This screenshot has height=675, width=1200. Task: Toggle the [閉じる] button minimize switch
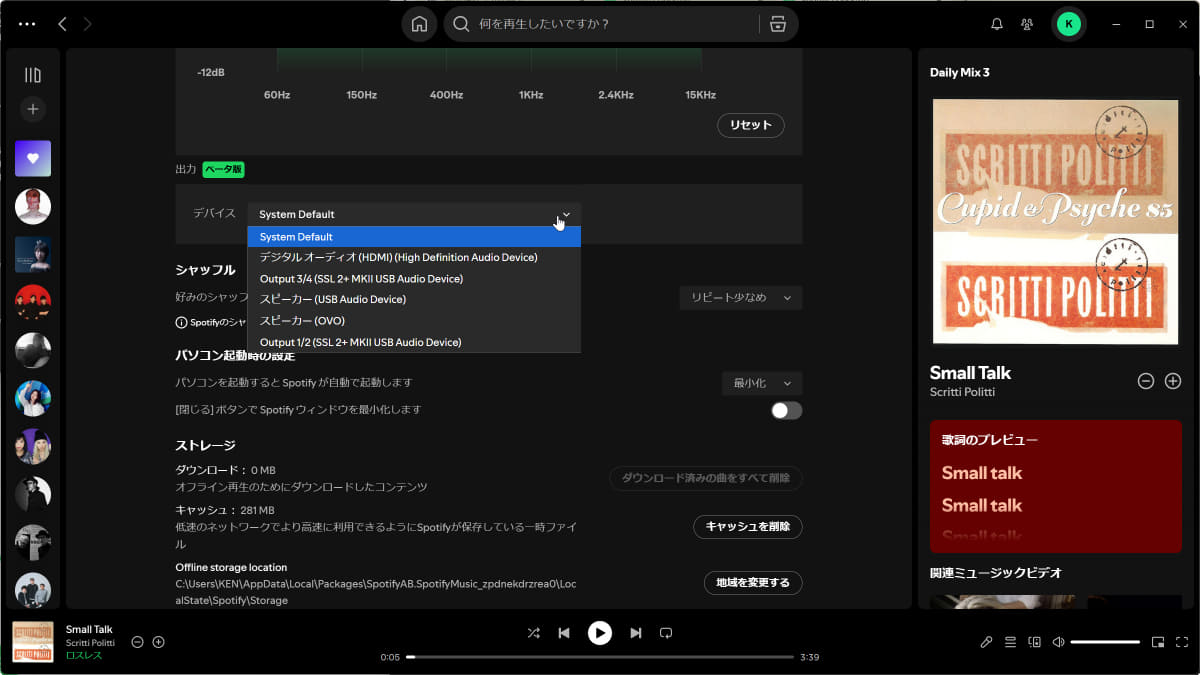pyautogui.click(x=786, y=410)
